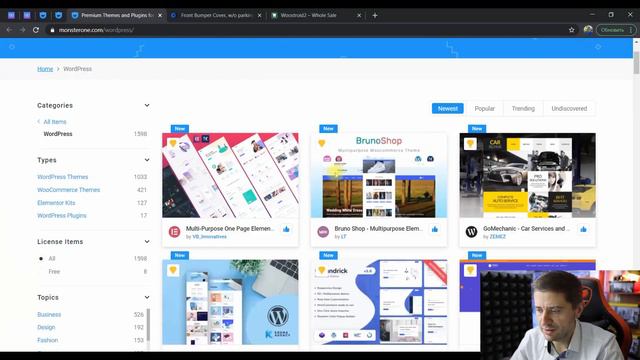The image size is (640, 360).
Task: Filter by Design topic
Action: coord(46,327)
